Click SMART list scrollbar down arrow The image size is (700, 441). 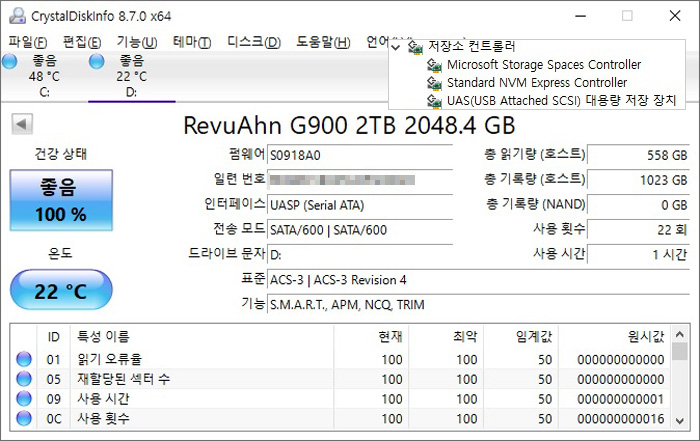tap(680, 420)
